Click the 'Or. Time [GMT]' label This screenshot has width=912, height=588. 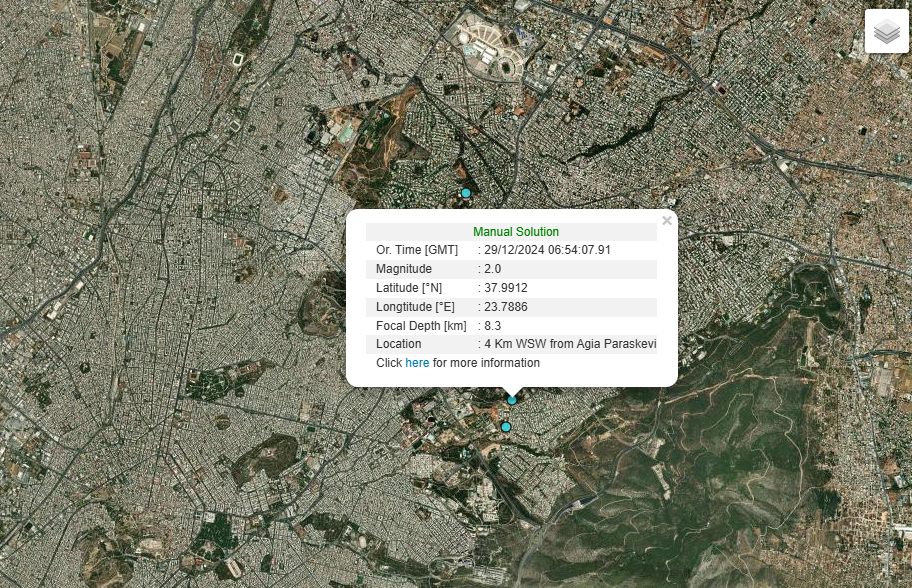pyautogui.click(x=416, y=250)
